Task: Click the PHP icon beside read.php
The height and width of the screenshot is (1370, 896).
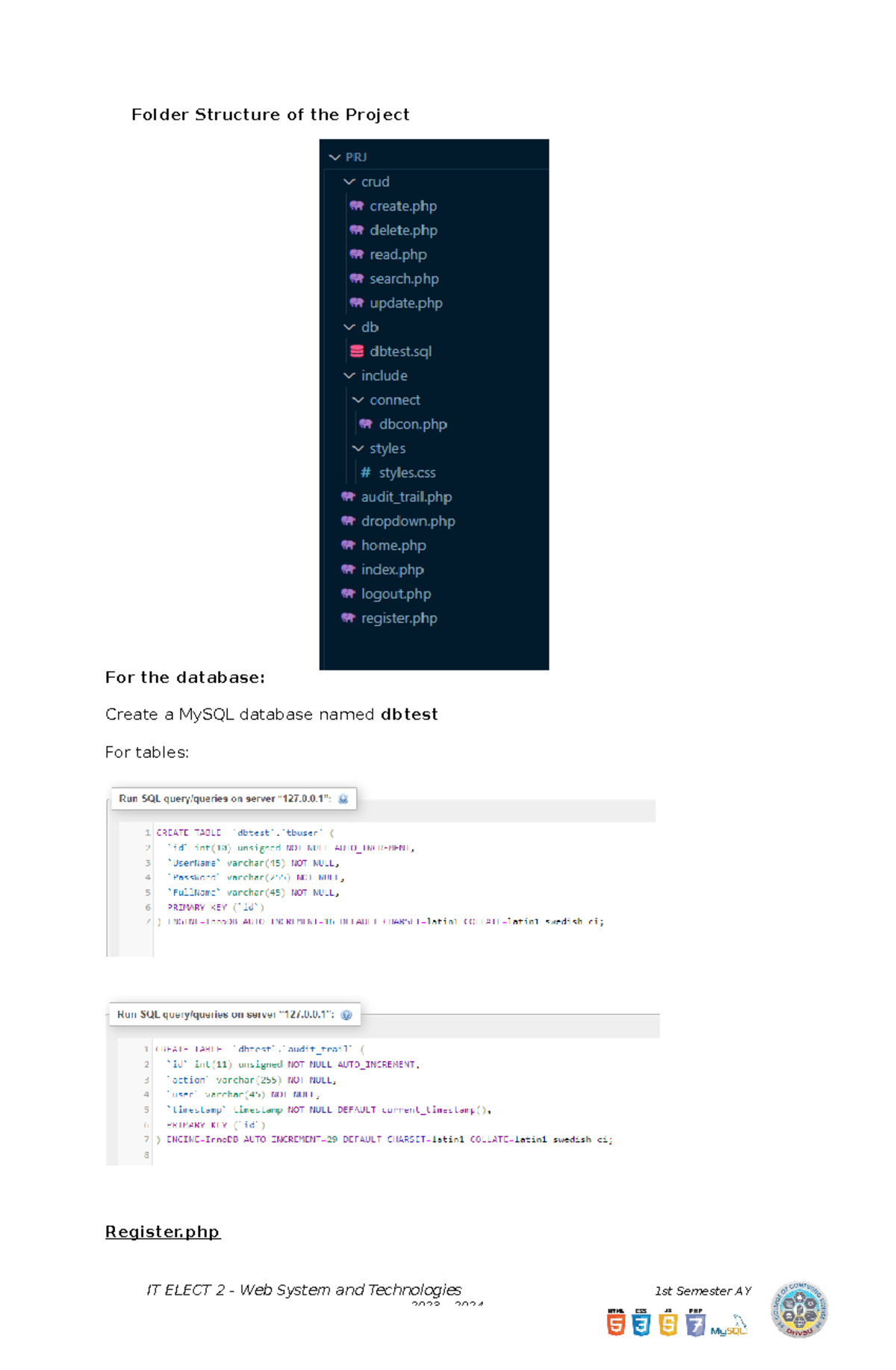Action: pos(356,255)
